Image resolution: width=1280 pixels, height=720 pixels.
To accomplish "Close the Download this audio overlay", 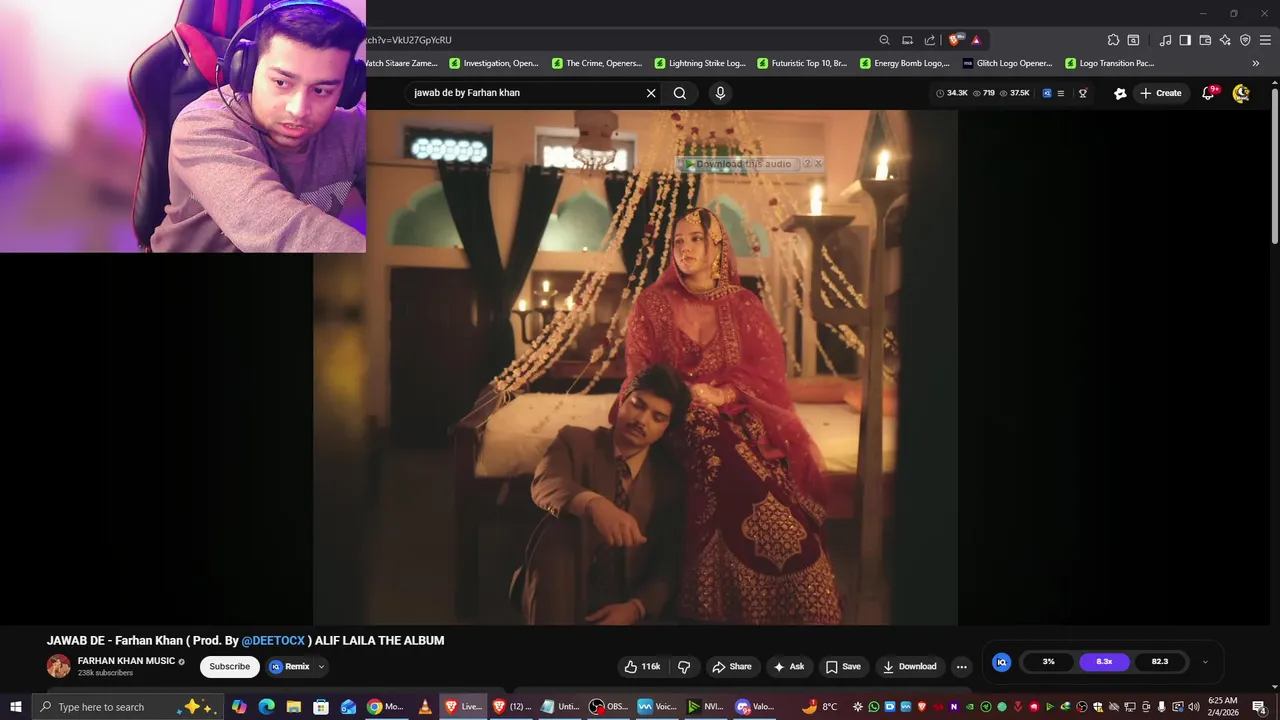I will click(x=818, y=163).
